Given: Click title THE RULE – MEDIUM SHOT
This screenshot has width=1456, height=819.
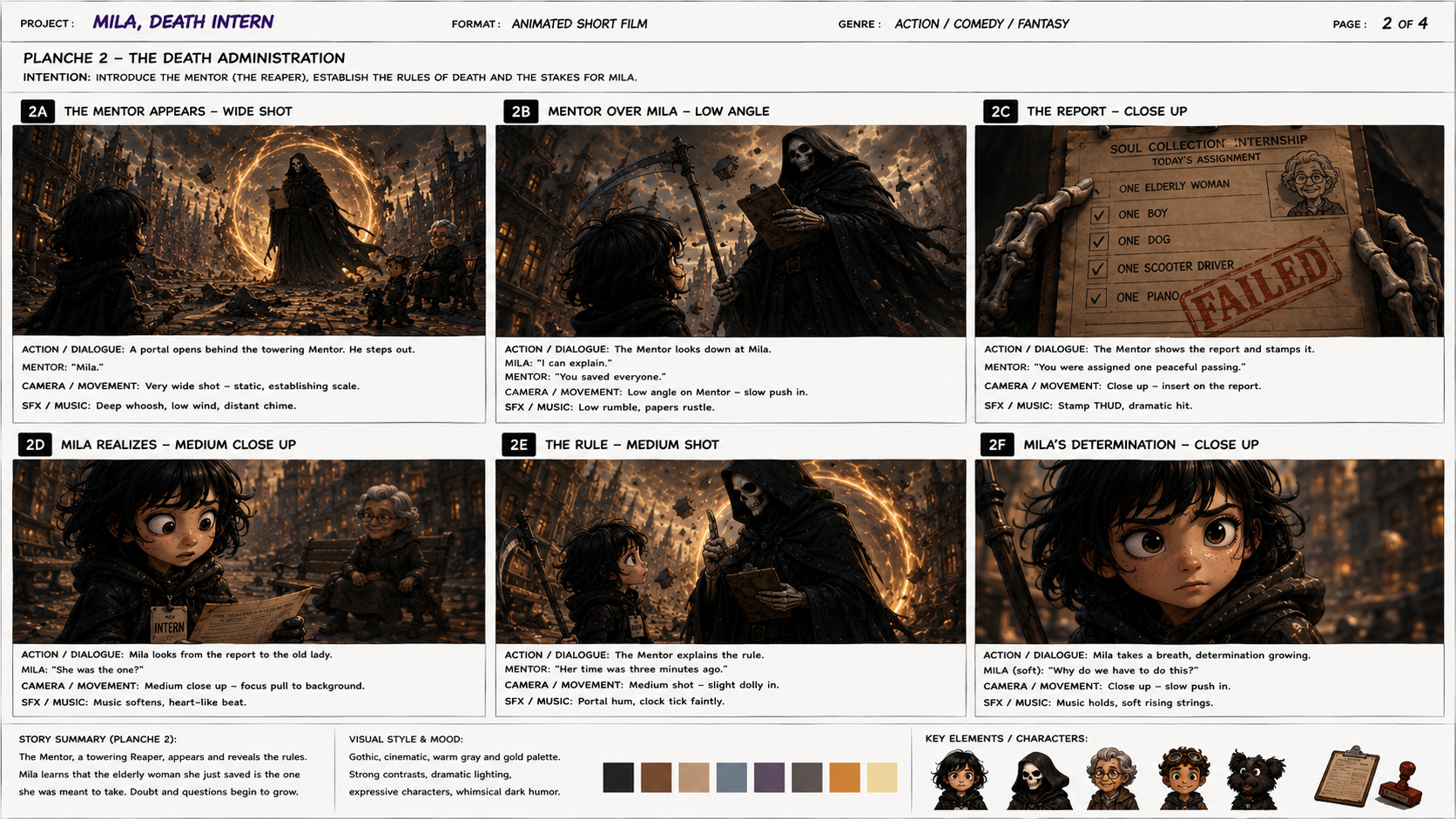Looking at the screenshot, I should coord(632,445).
